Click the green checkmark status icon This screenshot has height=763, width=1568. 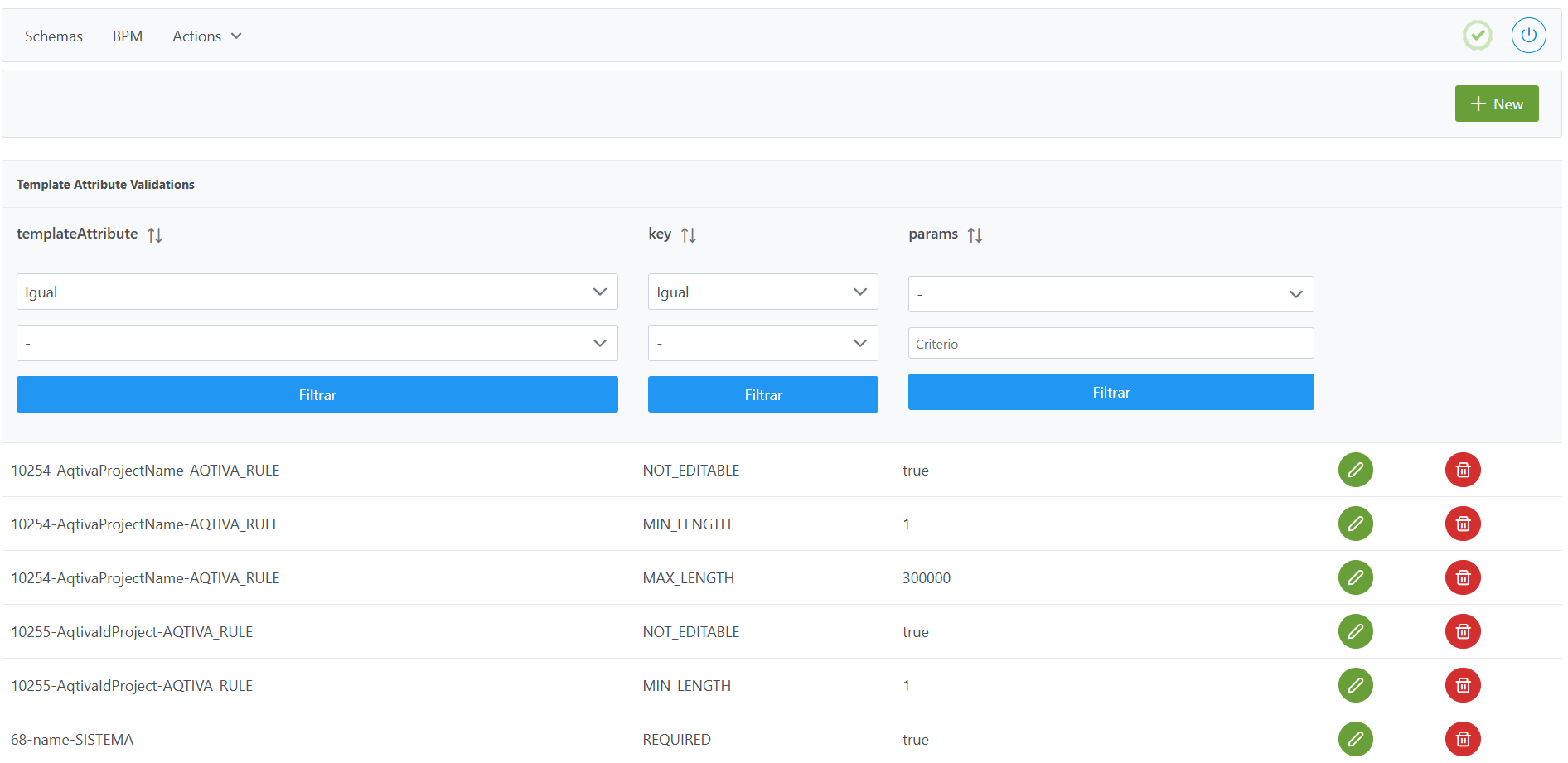[x=1477, y=36]
